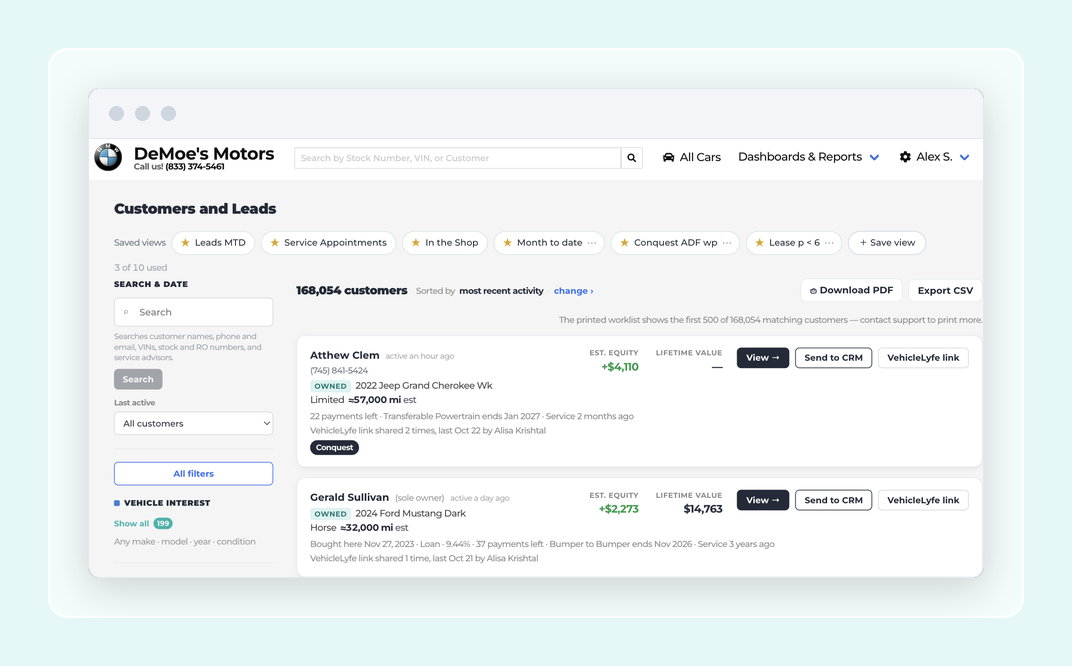Open the ellipsis menu on Conquest ADF wp

(x=727, y=243)
